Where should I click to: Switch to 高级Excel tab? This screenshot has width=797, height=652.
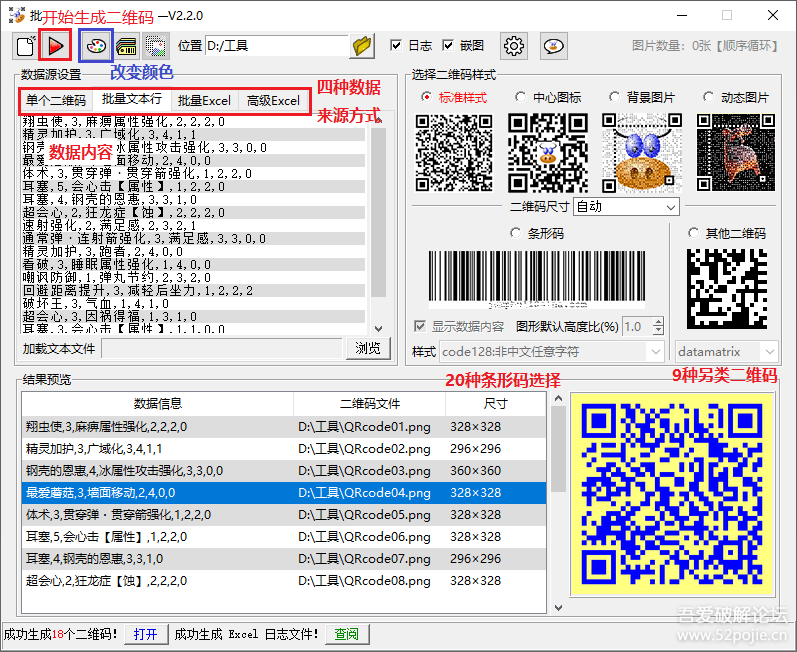(273, 101)
